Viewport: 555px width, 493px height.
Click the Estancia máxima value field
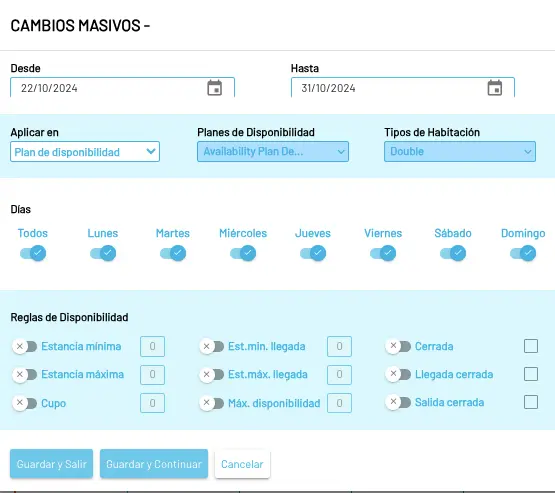point(153,374)
